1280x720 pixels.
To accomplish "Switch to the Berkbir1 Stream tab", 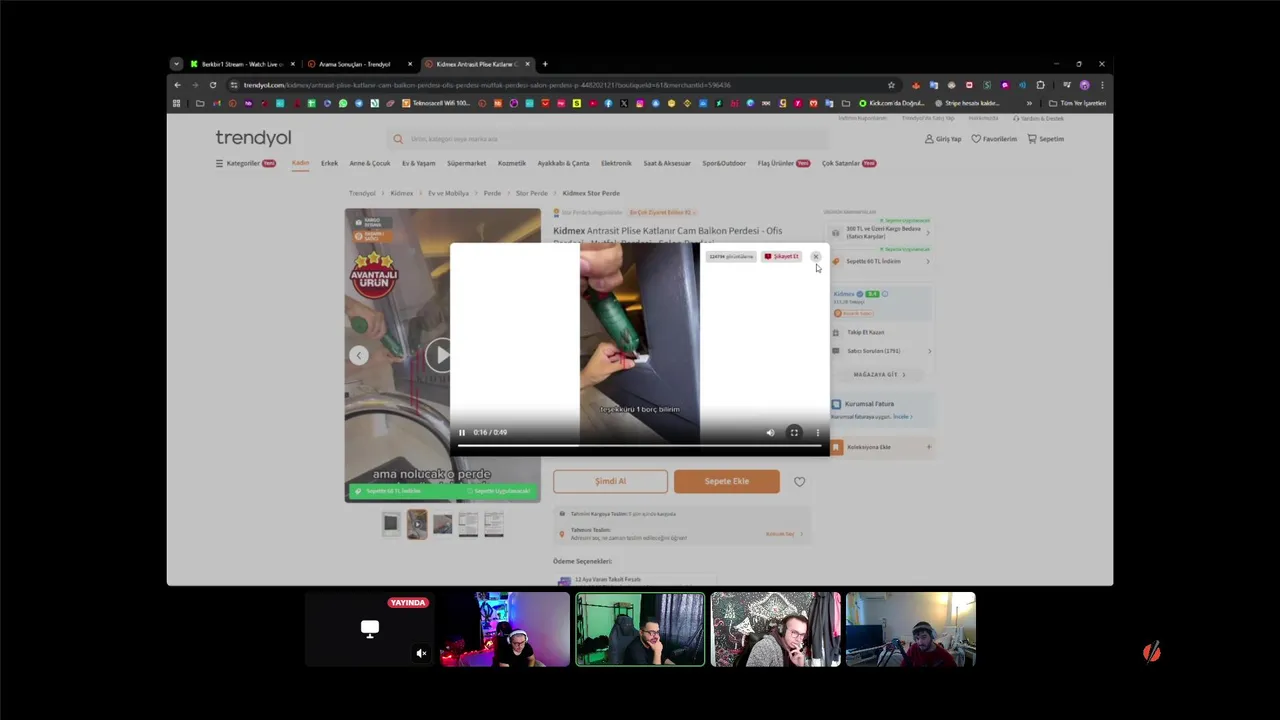I will tap(243, 64).
